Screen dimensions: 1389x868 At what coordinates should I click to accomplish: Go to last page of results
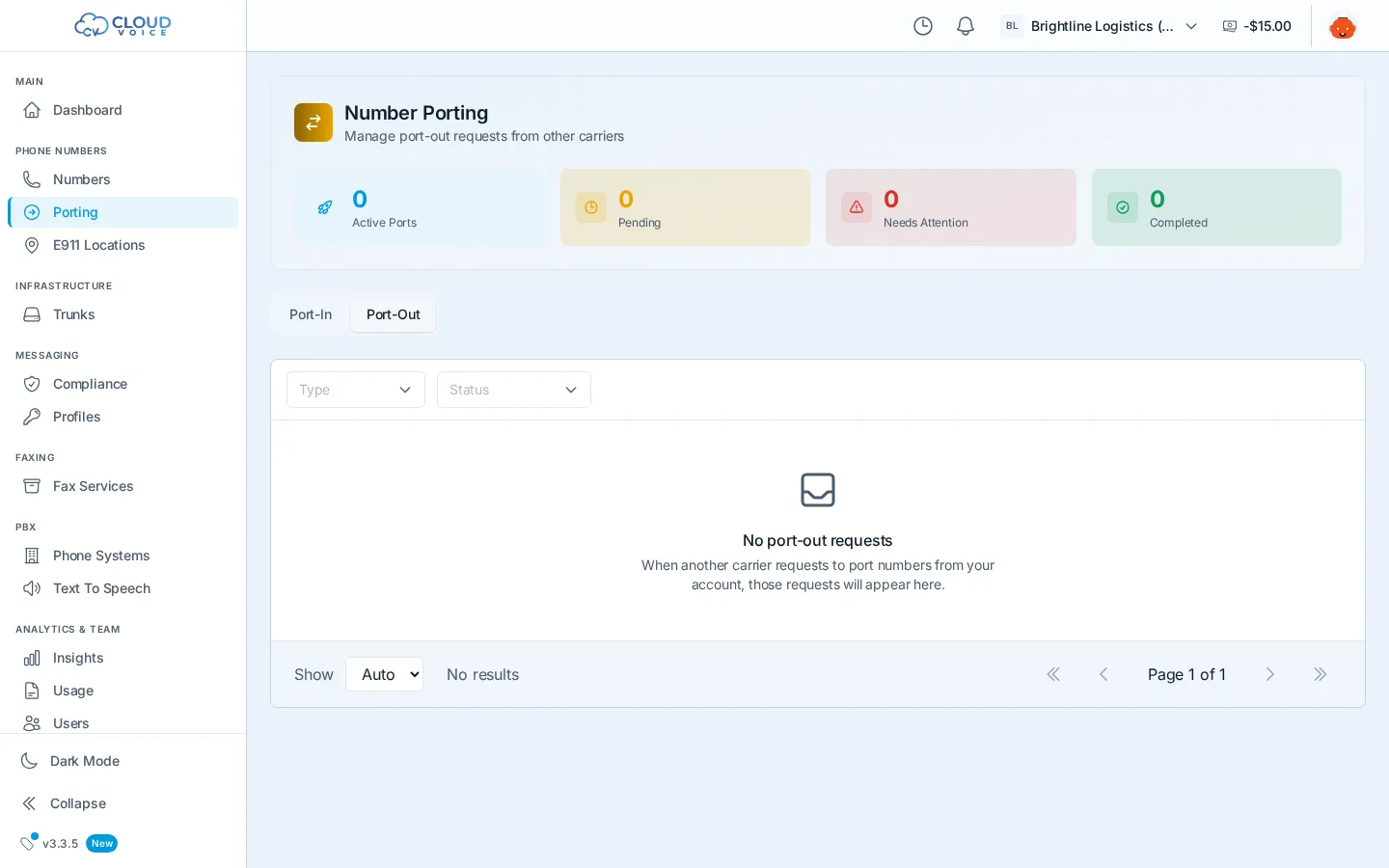click(1321, 674)
